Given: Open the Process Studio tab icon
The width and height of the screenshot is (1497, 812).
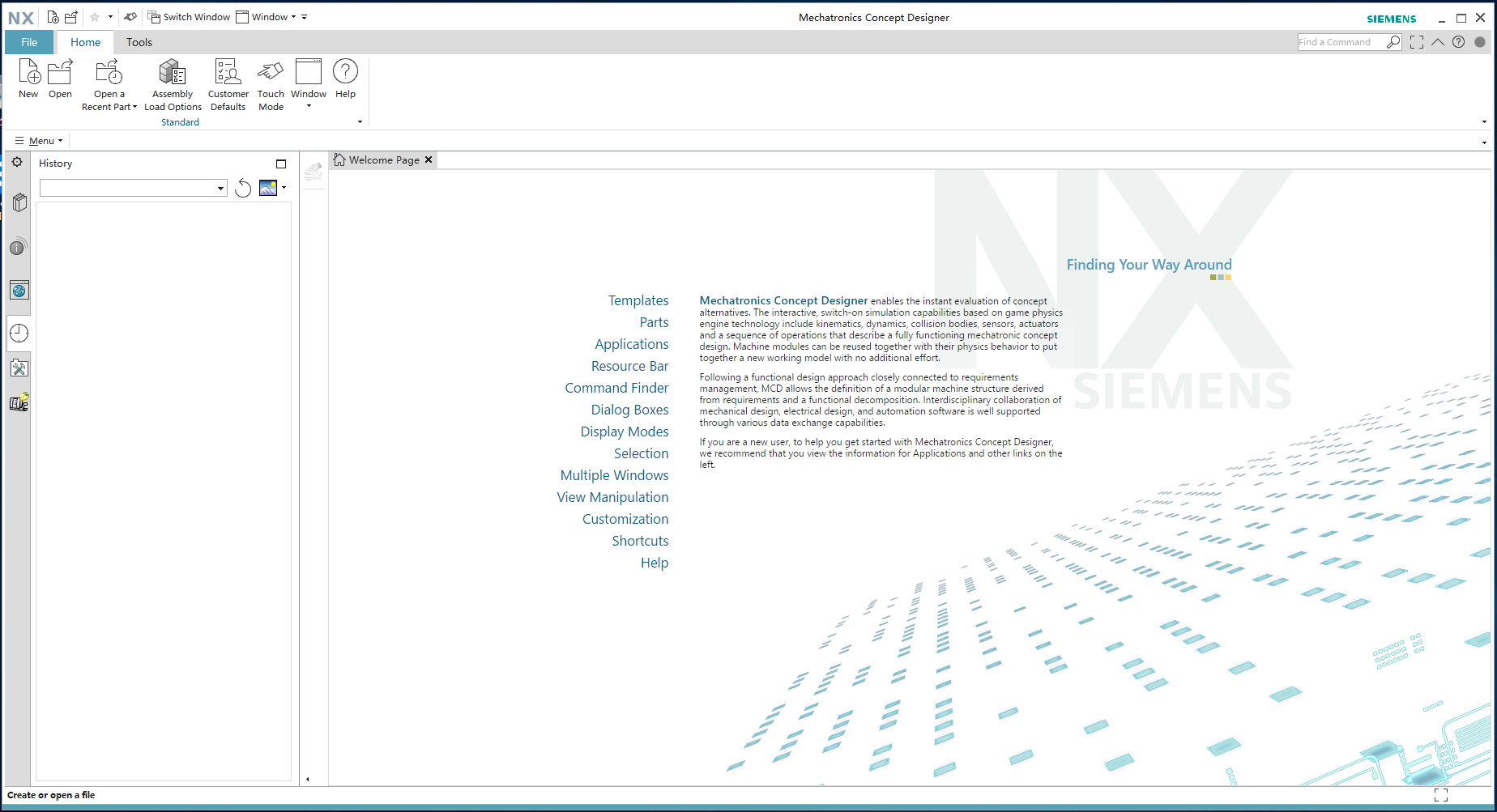Looking at the screenshot, I should 19,368.
